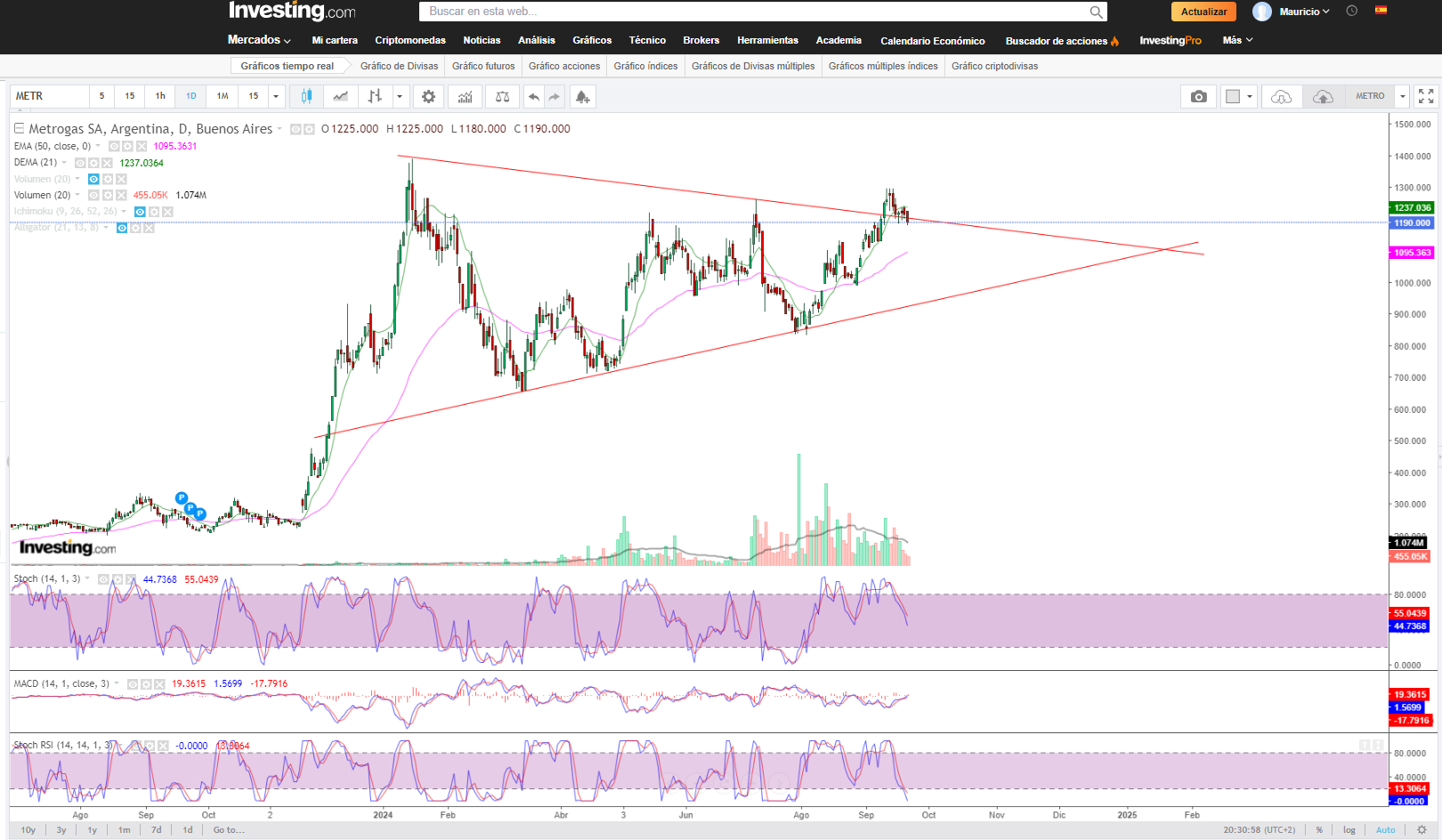Open the time interval dropdown arrow
This screenshot has width=1442, height=840.
tap(276, 96)
